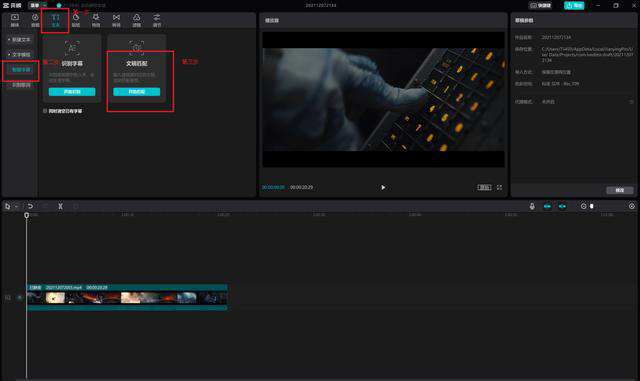The height and width of the screenshot is (381, 640).
Task: Select the pointer tool in timeline toolbar
Action: pos(7,206)
